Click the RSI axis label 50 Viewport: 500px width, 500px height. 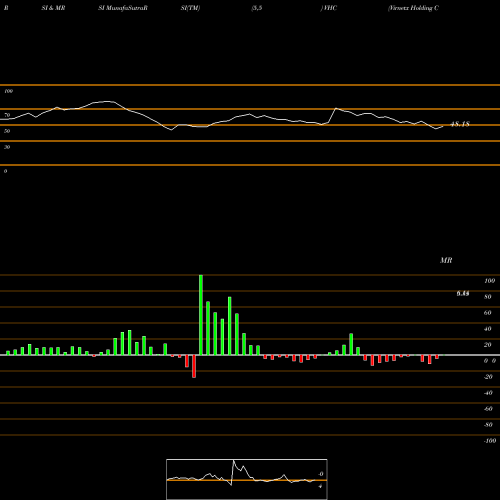click(x=7, y=131)
